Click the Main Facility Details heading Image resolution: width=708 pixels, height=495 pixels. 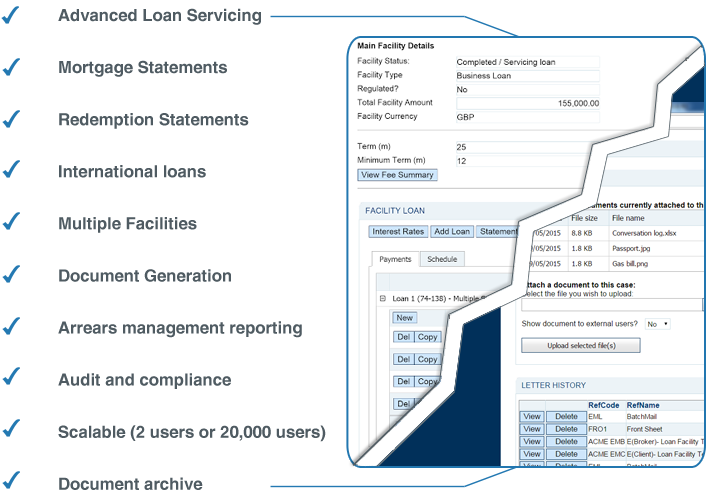click(396, 46)
